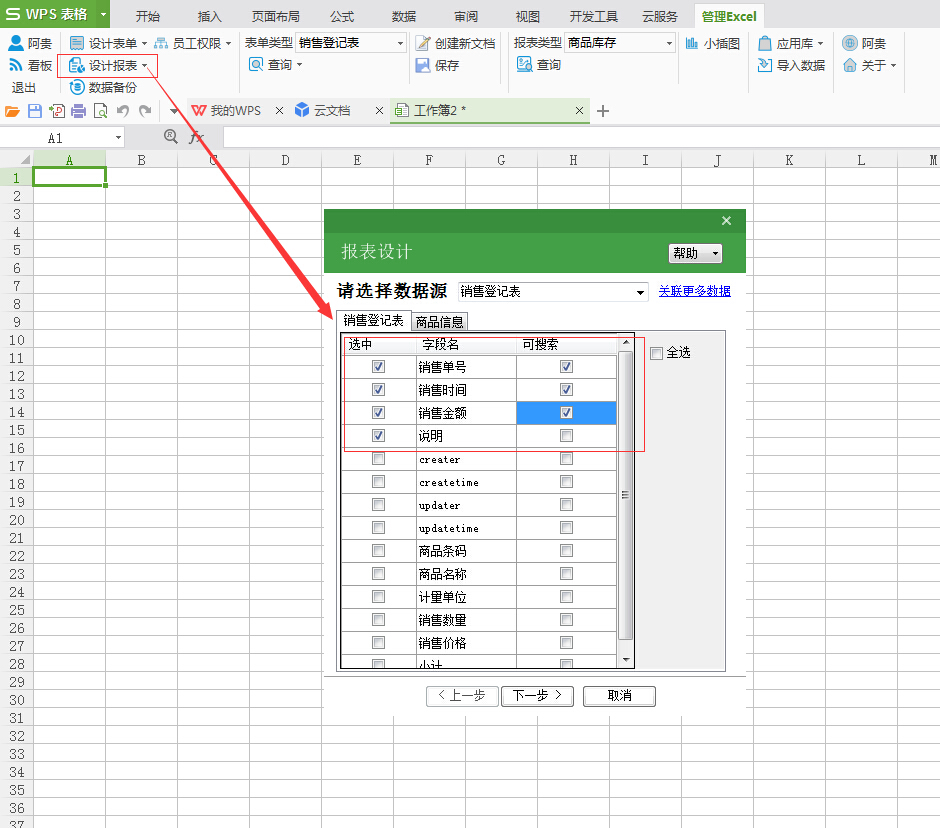The height and width of the screenshot is (828, 940).
Task: Uncheck 选中 checkbox for 销售时间
Action: (x=378, y=390)
